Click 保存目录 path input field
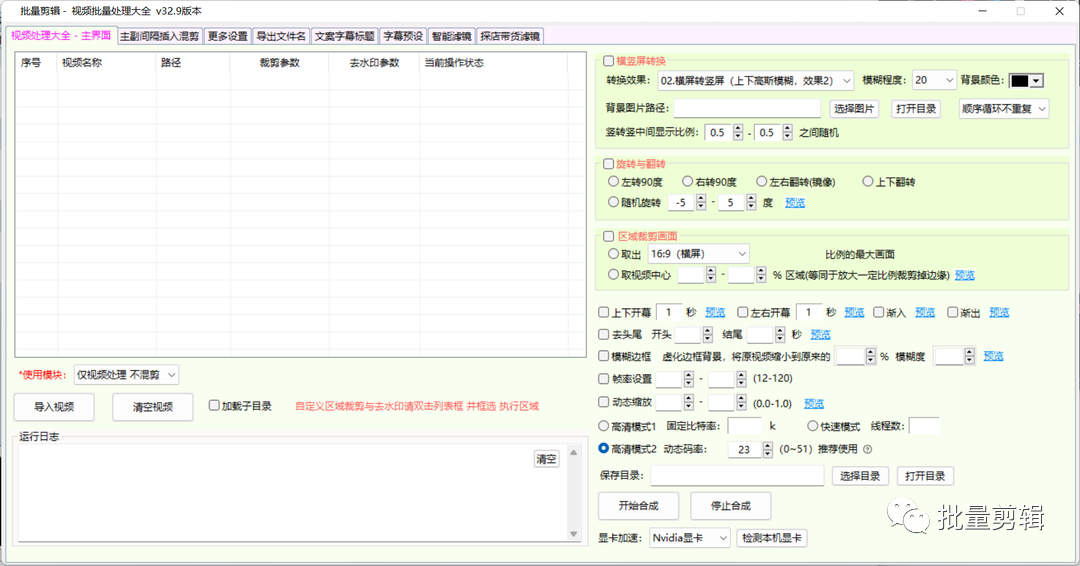This screenshot has height=566, width=1080. click(737, 475)
